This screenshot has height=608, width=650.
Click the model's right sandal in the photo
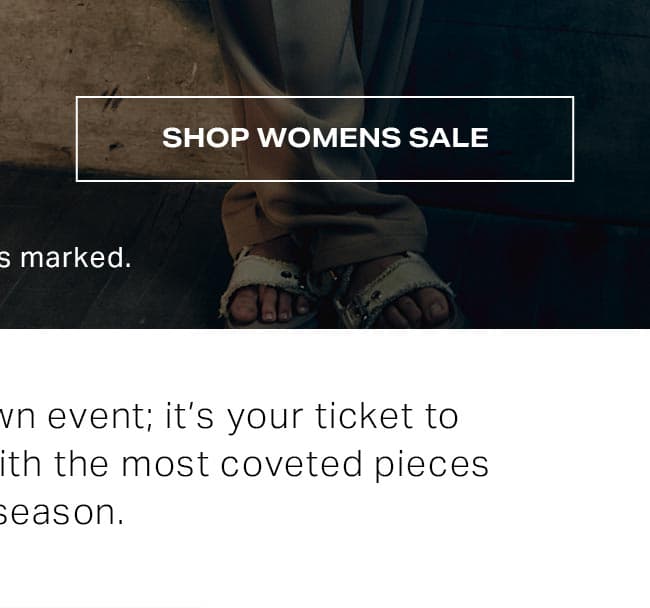click(398, 292)
